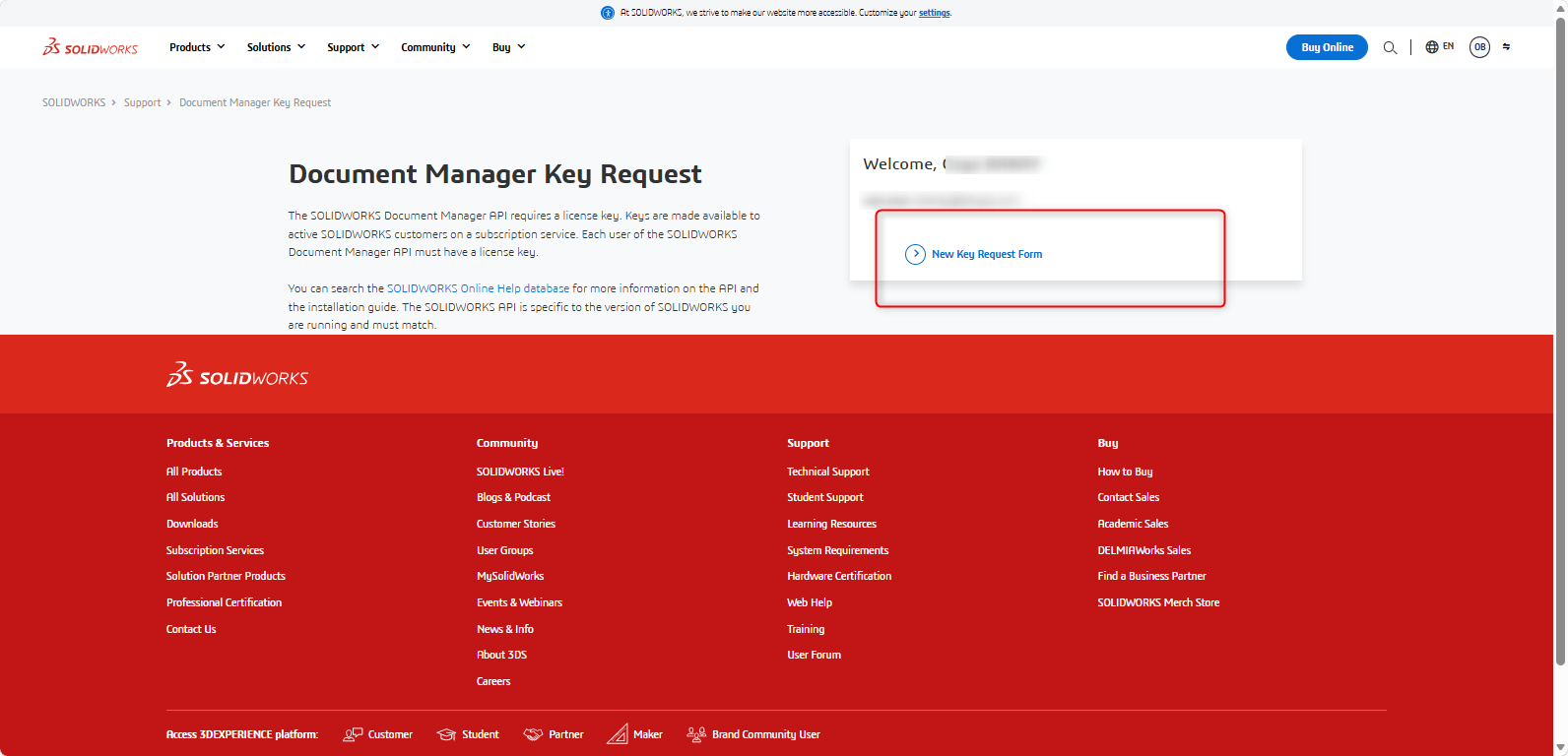This screenshot has height=756, width=1568.
Task: Go to the Support breadcrumb
Action: coord(142,102)
